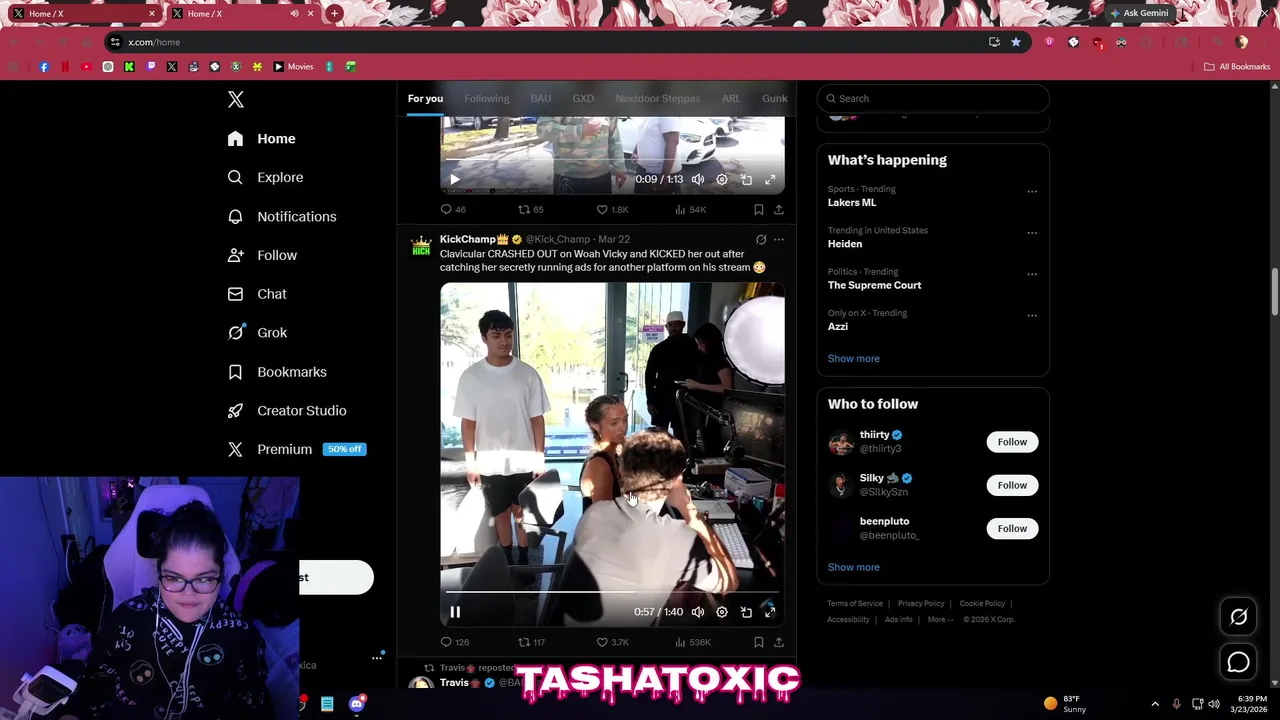The image size is (1280, 720).
Task: Expand the All Bookmarks folder
Action: pyautogui.click(x=1237, y=67)
